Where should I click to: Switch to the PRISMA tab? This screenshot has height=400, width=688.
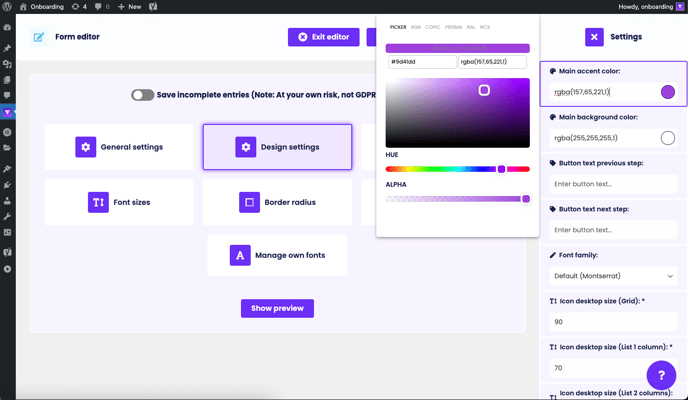click(453, 27)
